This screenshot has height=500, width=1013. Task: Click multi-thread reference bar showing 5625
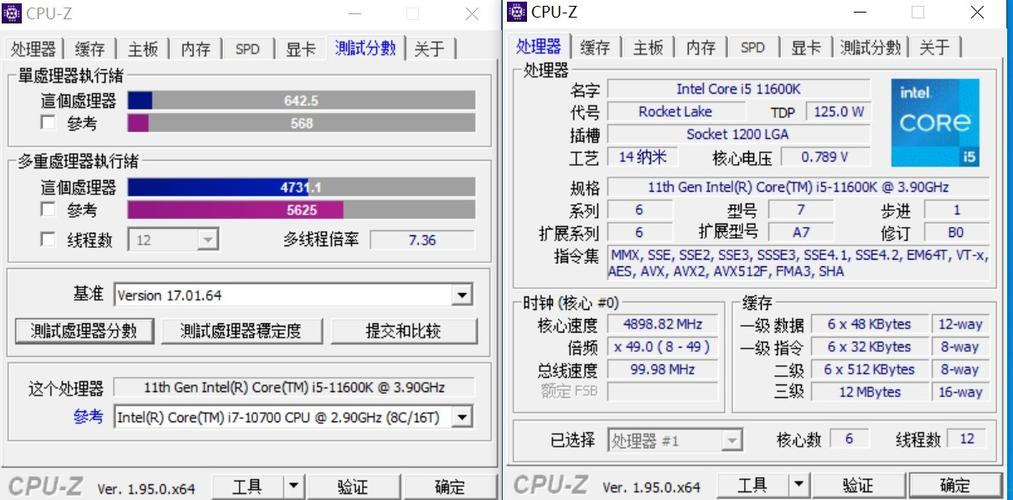(301, 210)
